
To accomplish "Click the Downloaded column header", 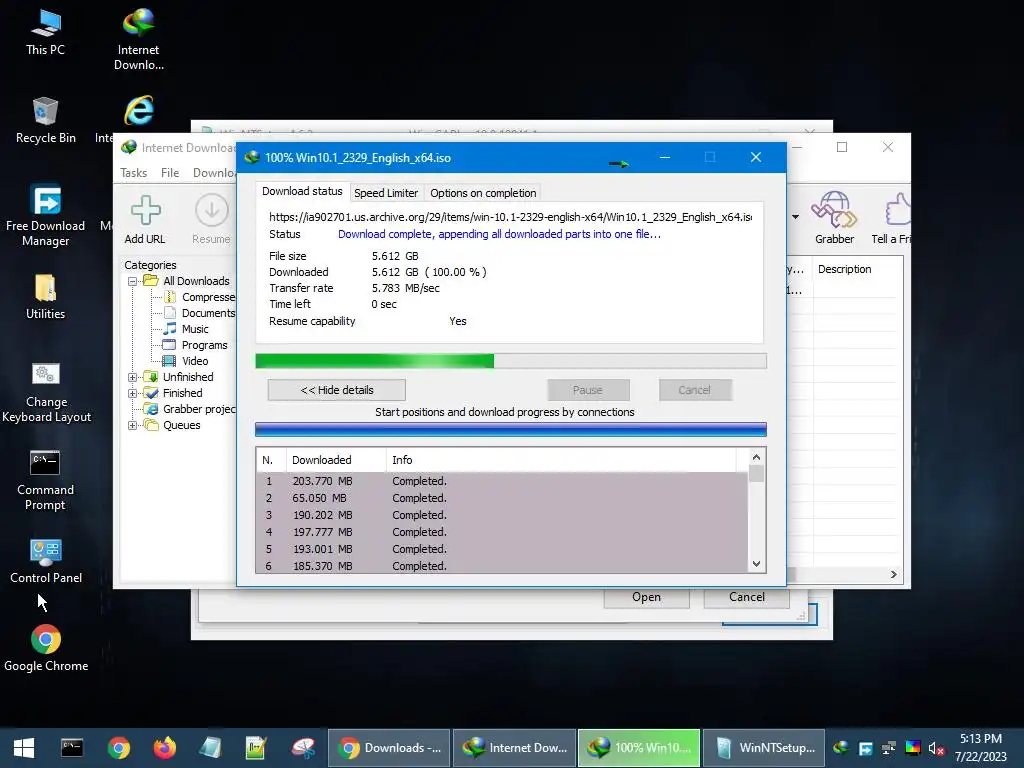I will [x=336, y=460].
